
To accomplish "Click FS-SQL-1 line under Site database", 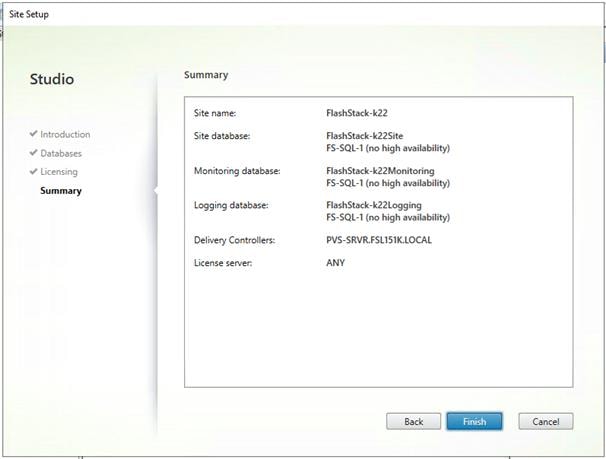I will pyautogui.click(x=388, y=148).
